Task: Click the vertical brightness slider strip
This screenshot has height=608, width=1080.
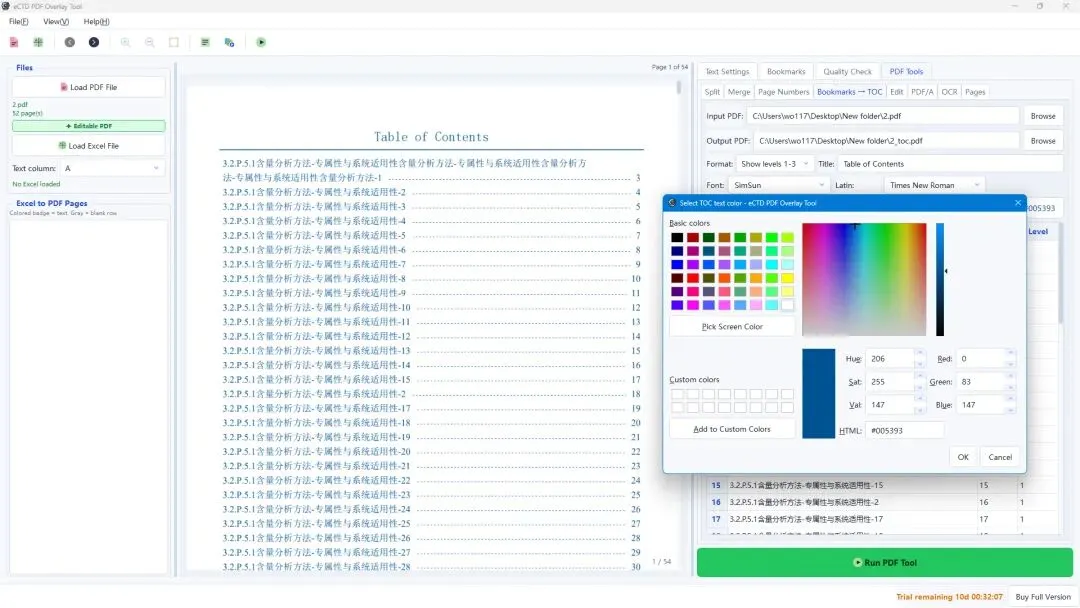Action: coord(939,280)
